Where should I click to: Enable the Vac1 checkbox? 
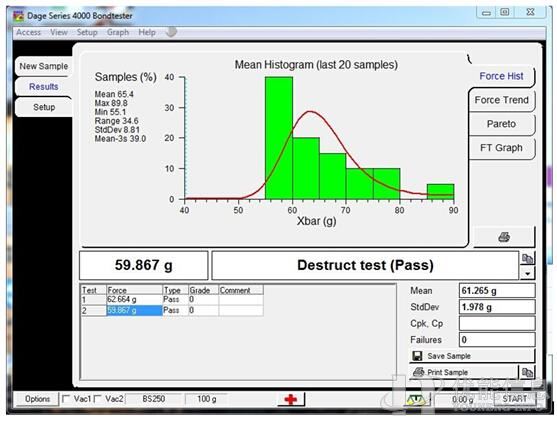click(66, 399)
